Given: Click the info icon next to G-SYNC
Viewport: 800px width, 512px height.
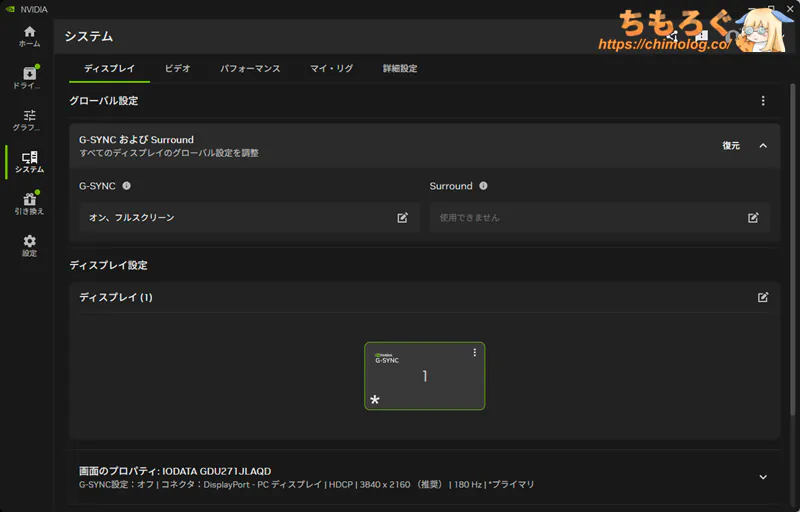Looking at the screenshot, I should coord(127,186).
